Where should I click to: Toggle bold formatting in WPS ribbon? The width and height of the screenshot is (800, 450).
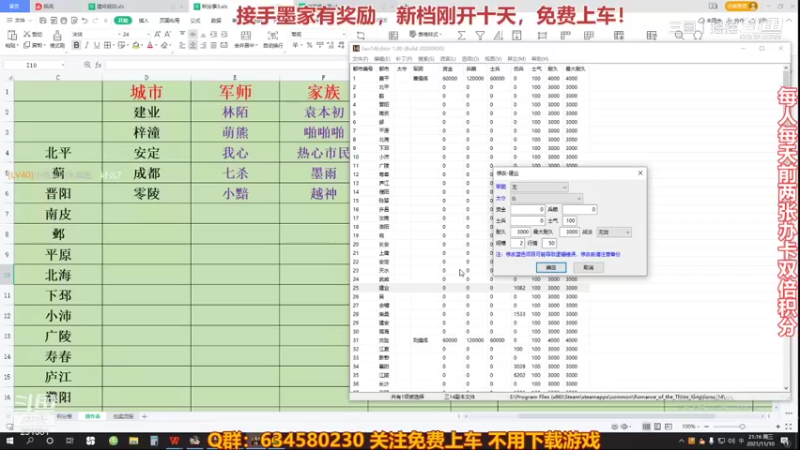click(x=77, y=45)
